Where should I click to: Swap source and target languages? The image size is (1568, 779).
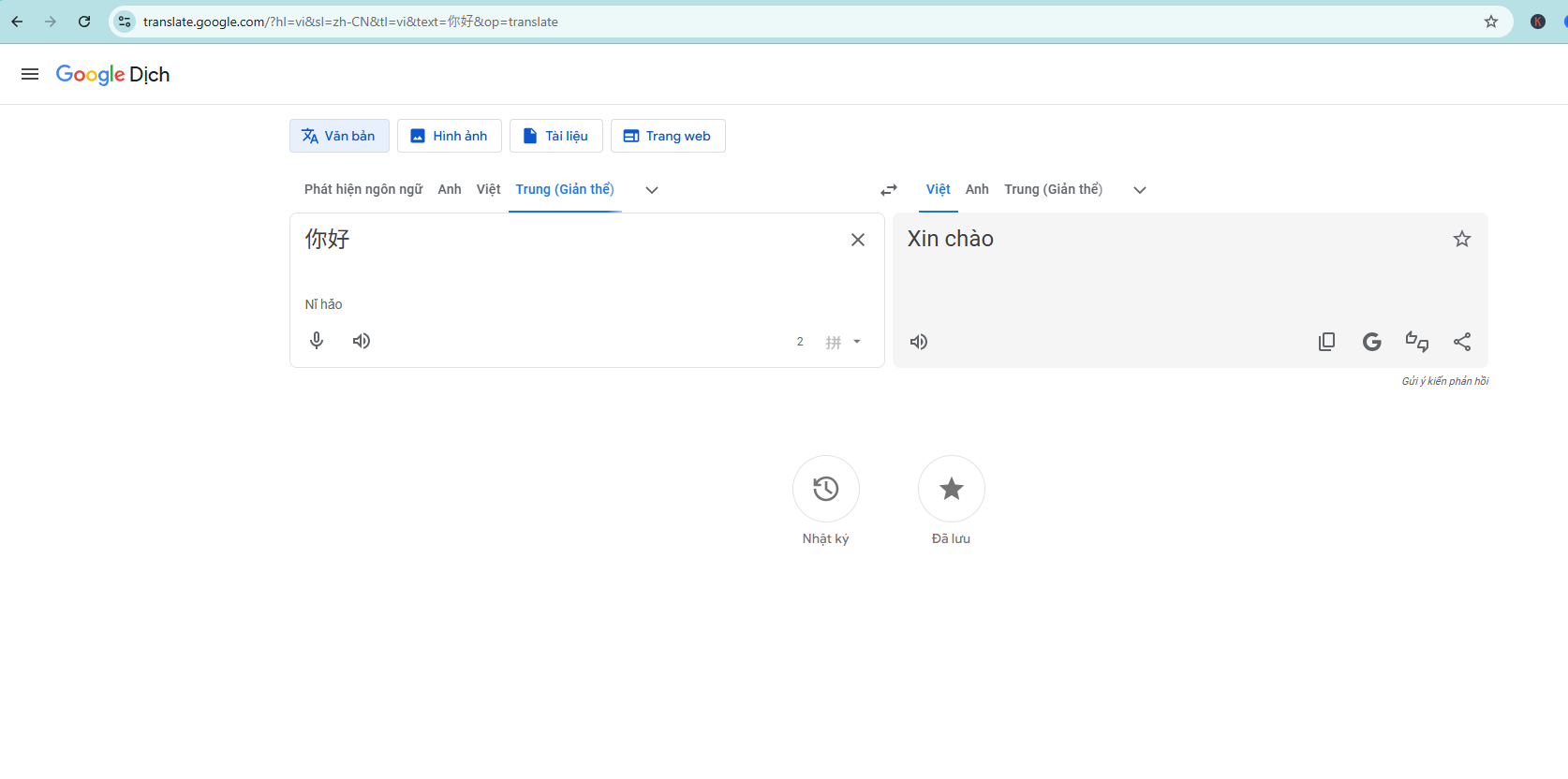pyautogui.click(x=889, y=190)
